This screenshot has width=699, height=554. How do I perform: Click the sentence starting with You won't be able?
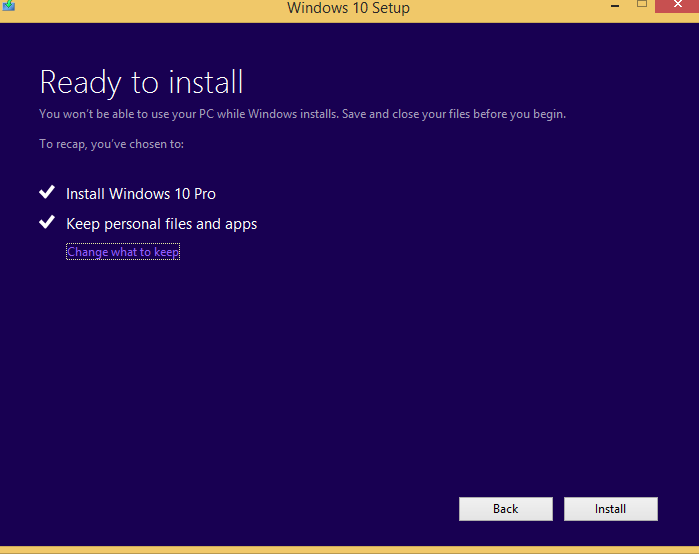click(302, 114)
